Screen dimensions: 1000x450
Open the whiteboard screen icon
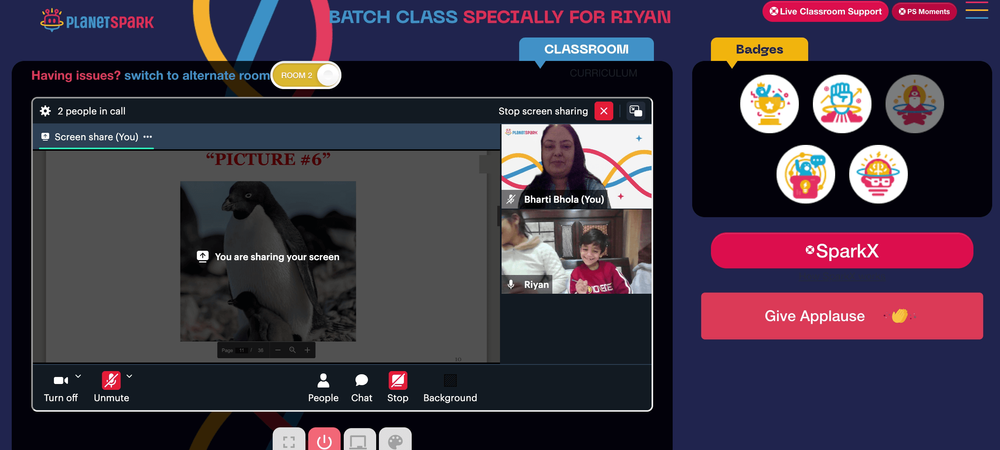[x=360, y=441]
